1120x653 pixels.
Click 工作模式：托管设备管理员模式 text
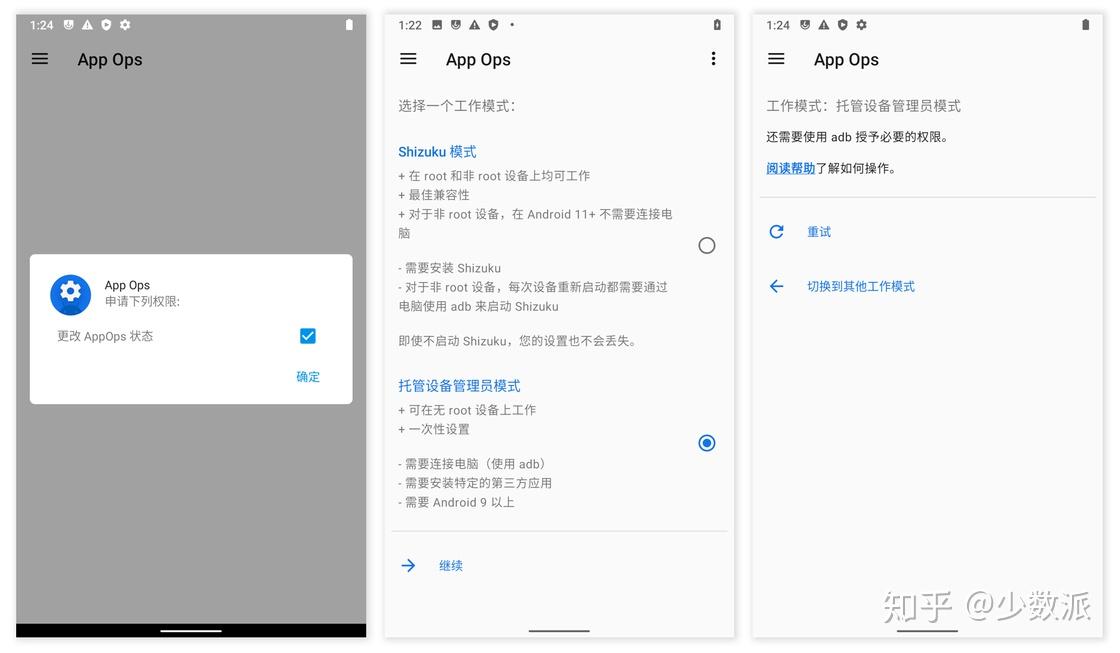click(x=863, y=106)
